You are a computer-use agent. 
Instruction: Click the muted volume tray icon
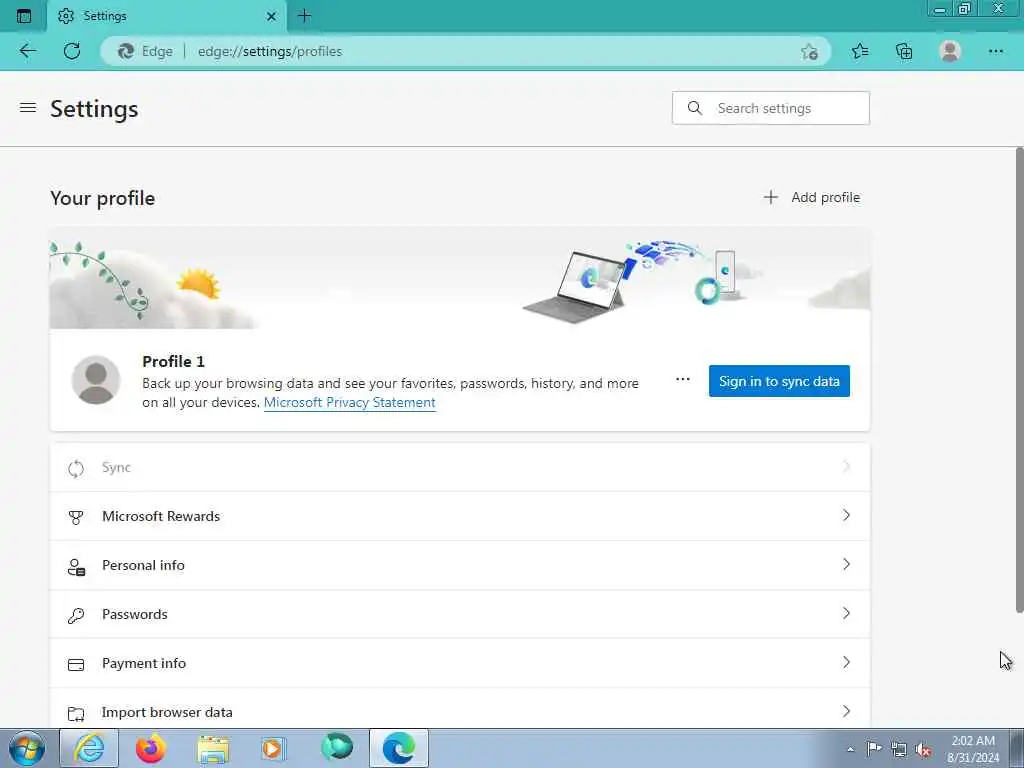coord(923,750)
